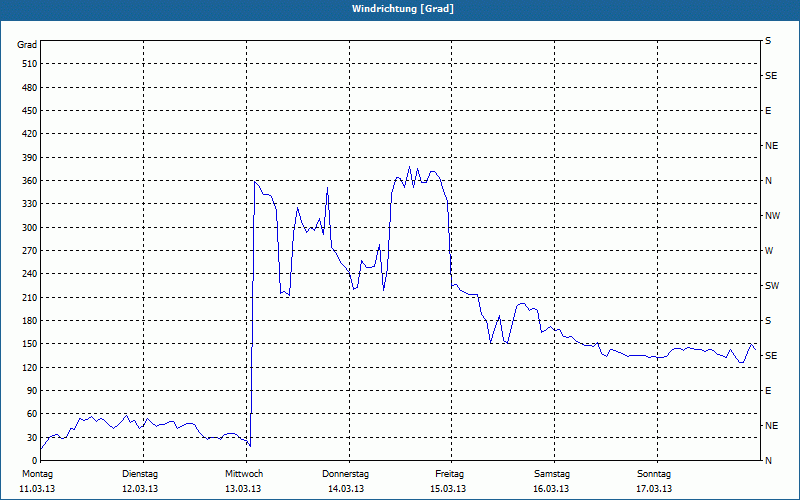Click the date 15.03.13
Screen dimensions: 800x500
pos(448,489)
